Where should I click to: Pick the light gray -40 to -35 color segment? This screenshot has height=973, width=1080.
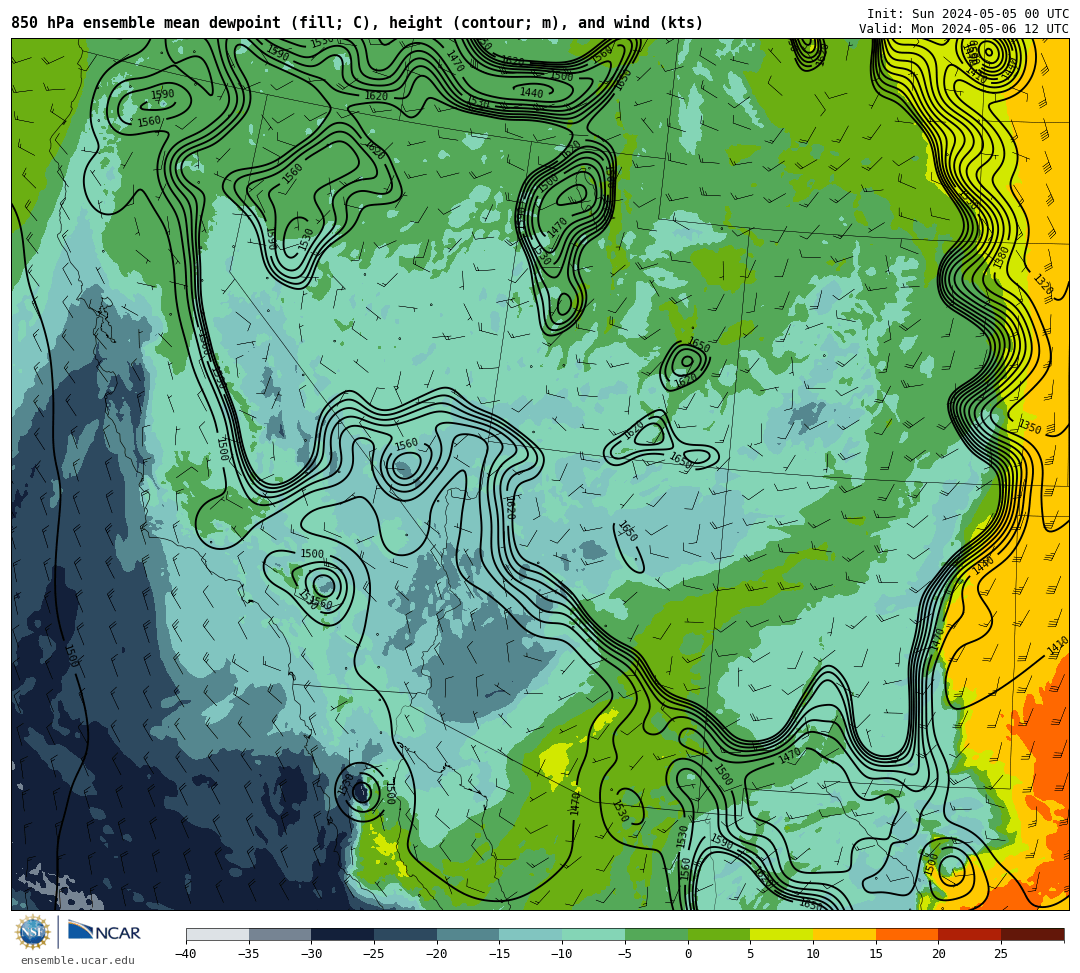[218, 934]
